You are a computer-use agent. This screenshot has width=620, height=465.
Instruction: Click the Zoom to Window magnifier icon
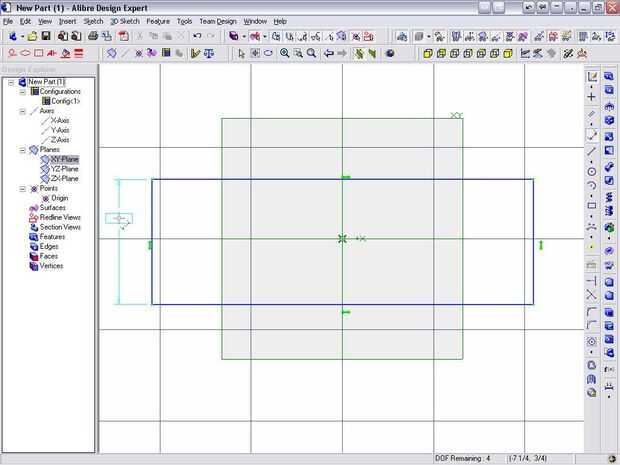[x=298, y=53]
